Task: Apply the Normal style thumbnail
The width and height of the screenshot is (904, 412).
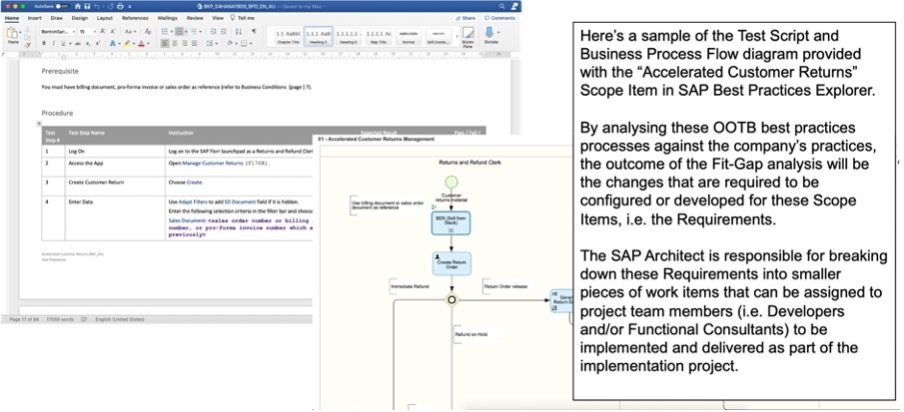Action: coord(408,37)
